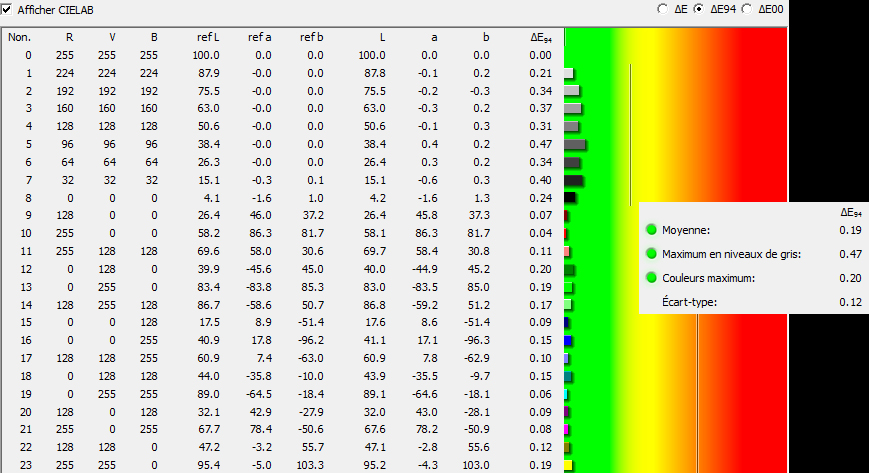The image size is (869, 473).
Task: Uncheck the Afficher CIELAB checkbox
Action: [7, 9]
